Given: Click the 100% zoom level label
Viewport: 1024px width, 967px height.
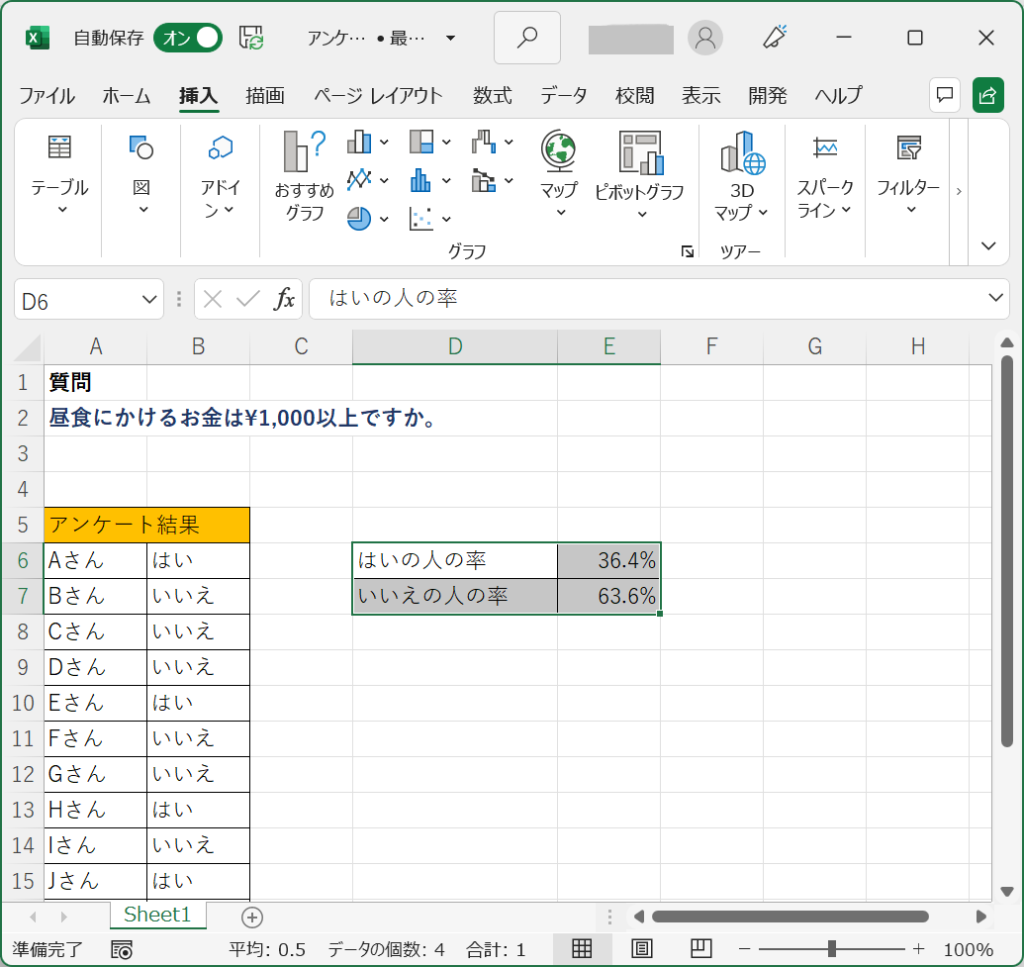Looking at the screenshot, I should [968, 949].
